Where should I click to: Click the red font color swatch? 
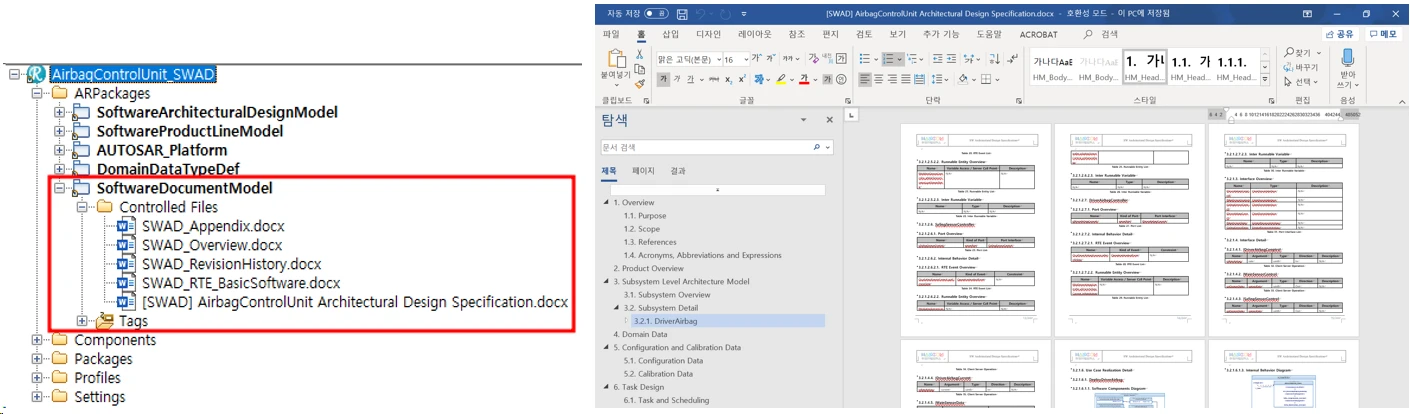804,79
